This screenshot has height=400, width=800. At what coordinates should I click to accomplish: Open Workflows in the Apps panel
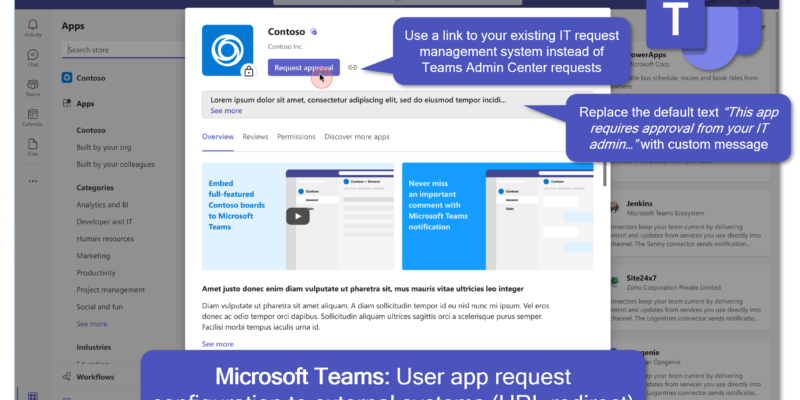tap(95, 377)
